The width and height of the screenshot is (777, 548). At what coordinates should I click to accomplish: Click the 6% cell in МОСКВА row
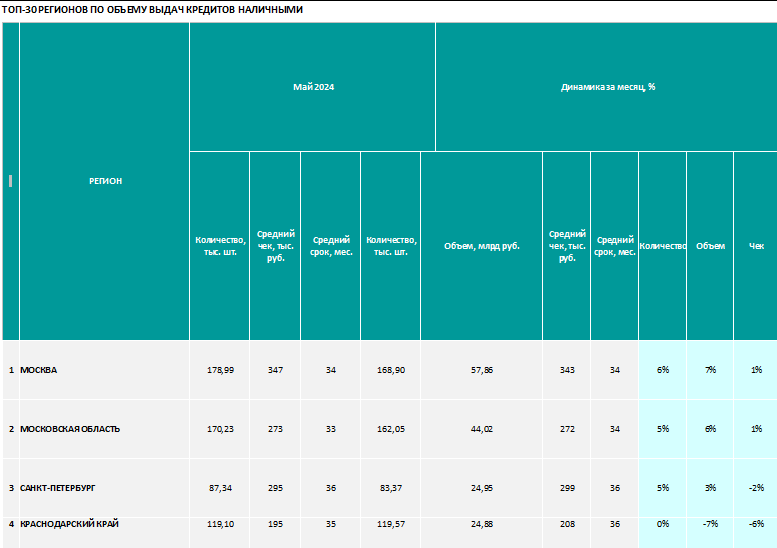coord(663,370)
